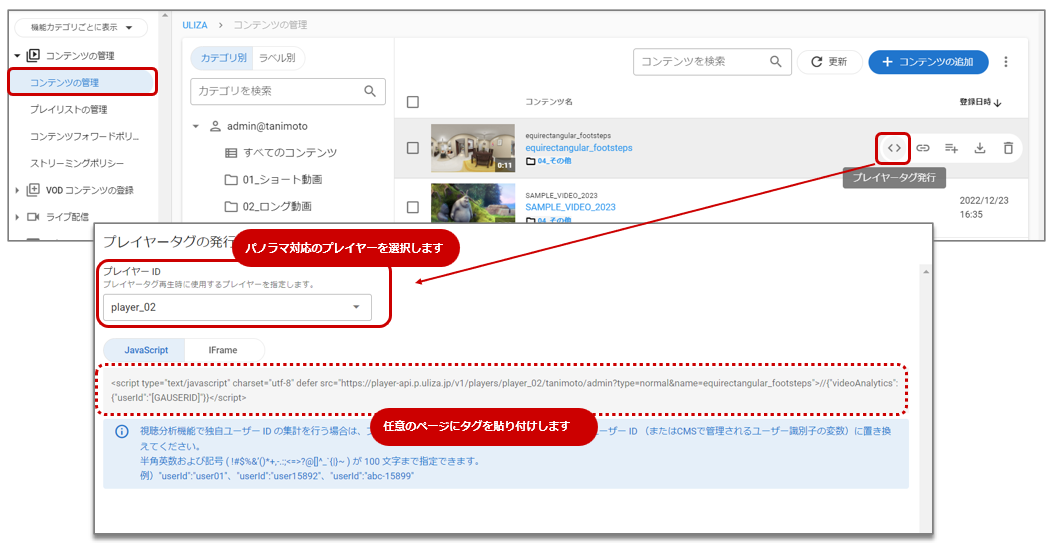
Task: Open ストリーミングポリシー in the sidebar
Action: click(x=77, y=163)
